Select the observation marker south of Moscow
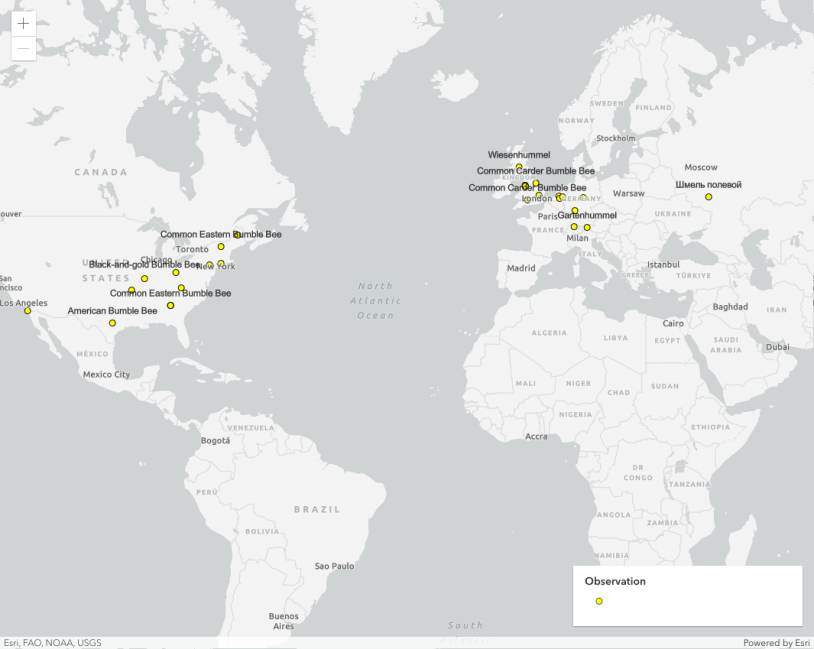This screenshot has height=649, width=814. 708,197
